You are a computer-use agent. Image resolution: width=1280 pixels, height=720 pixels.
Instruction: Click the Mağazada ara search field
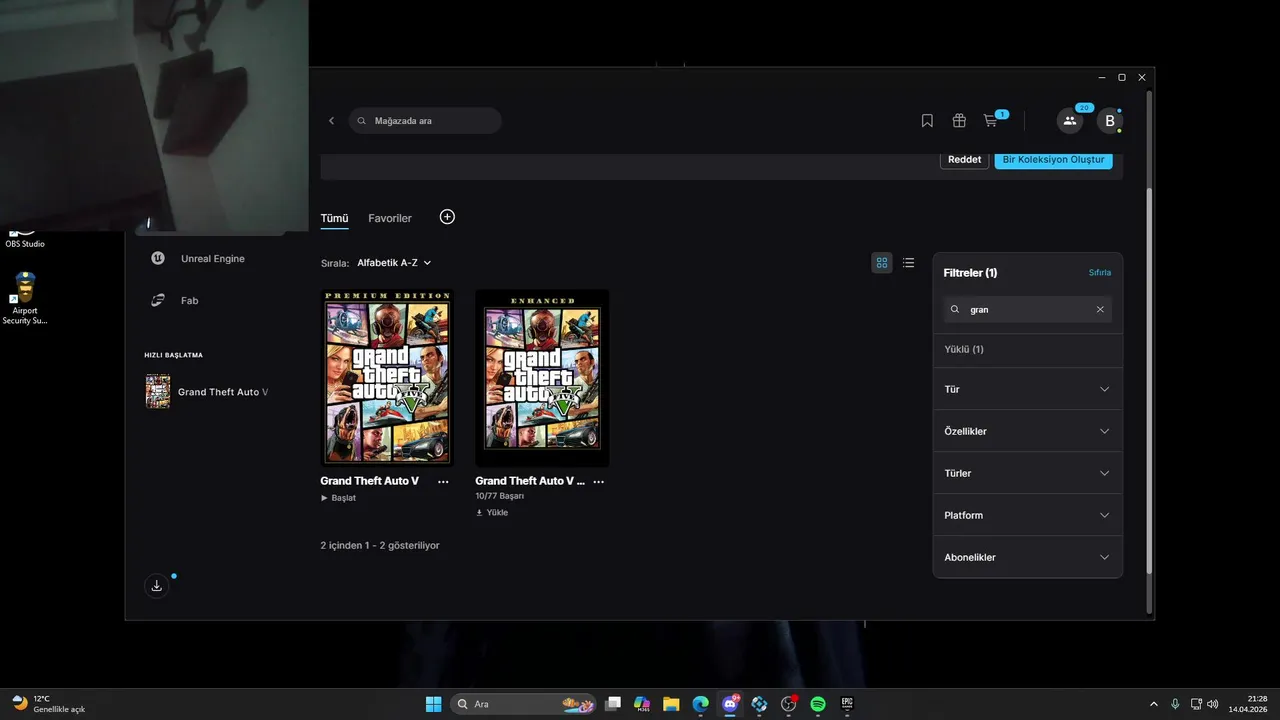[425, 121]
